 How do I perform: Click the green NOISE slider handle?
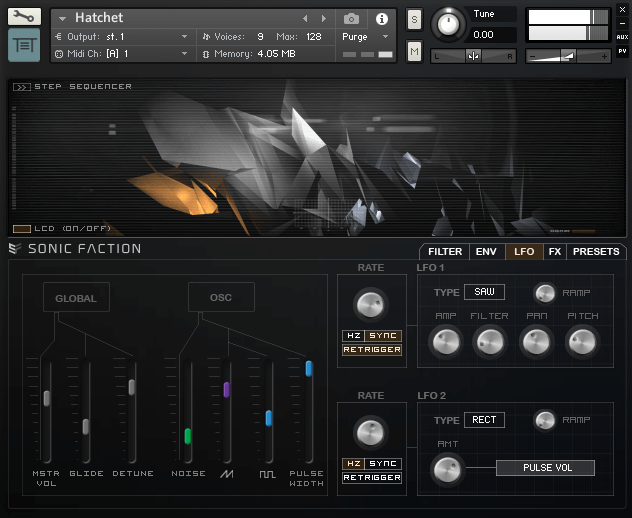188,436
